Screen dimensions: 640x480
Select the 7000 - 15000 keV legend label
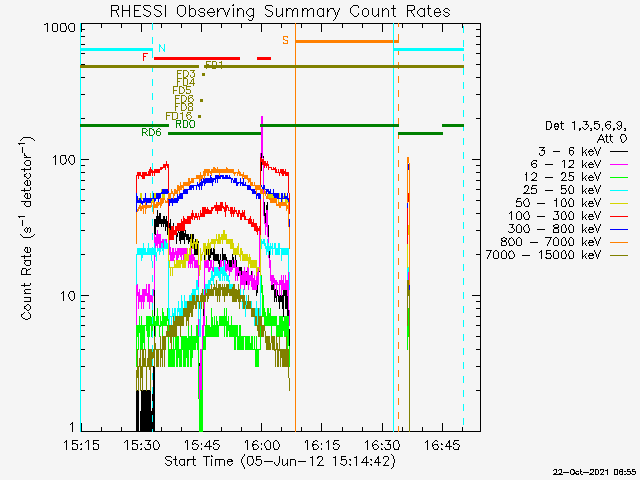[543, 255]
